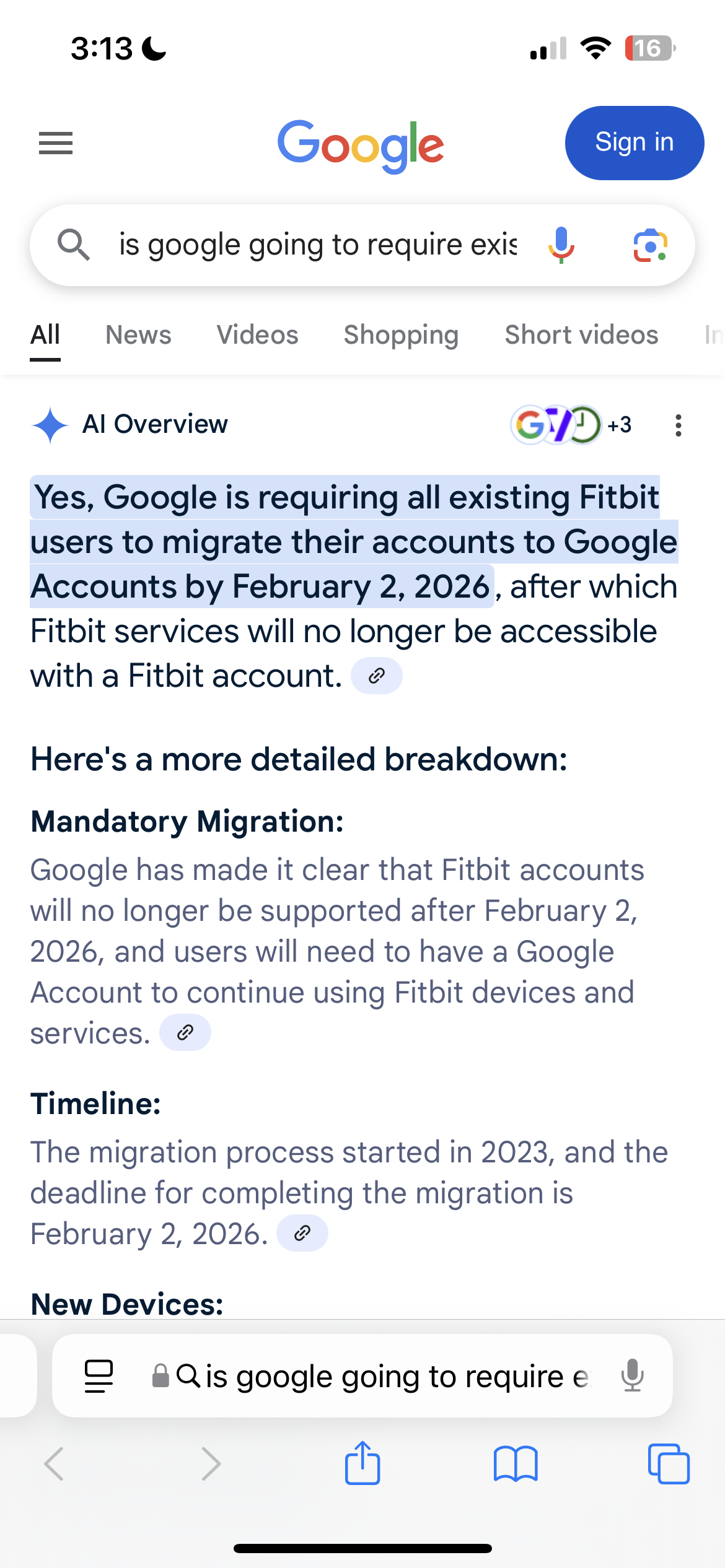Tap the Sign in button
725x1568 pixels.
(x=634, y=142)
